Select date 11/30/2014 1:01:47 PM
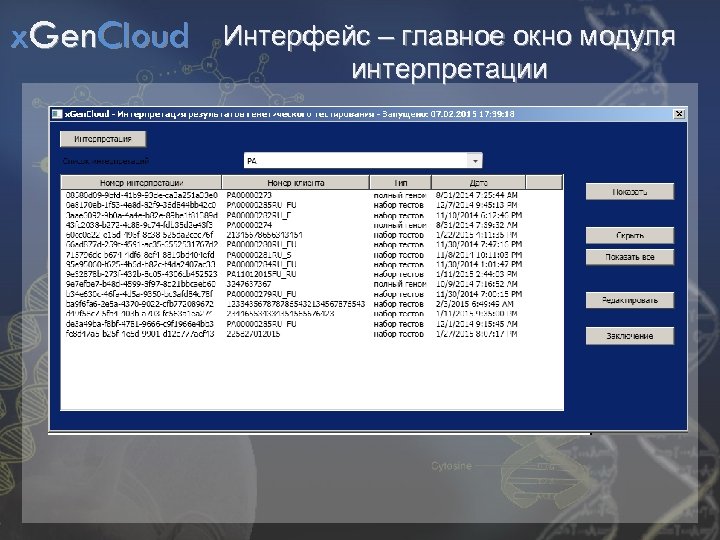The image size is (720, 540). [479, 264]
